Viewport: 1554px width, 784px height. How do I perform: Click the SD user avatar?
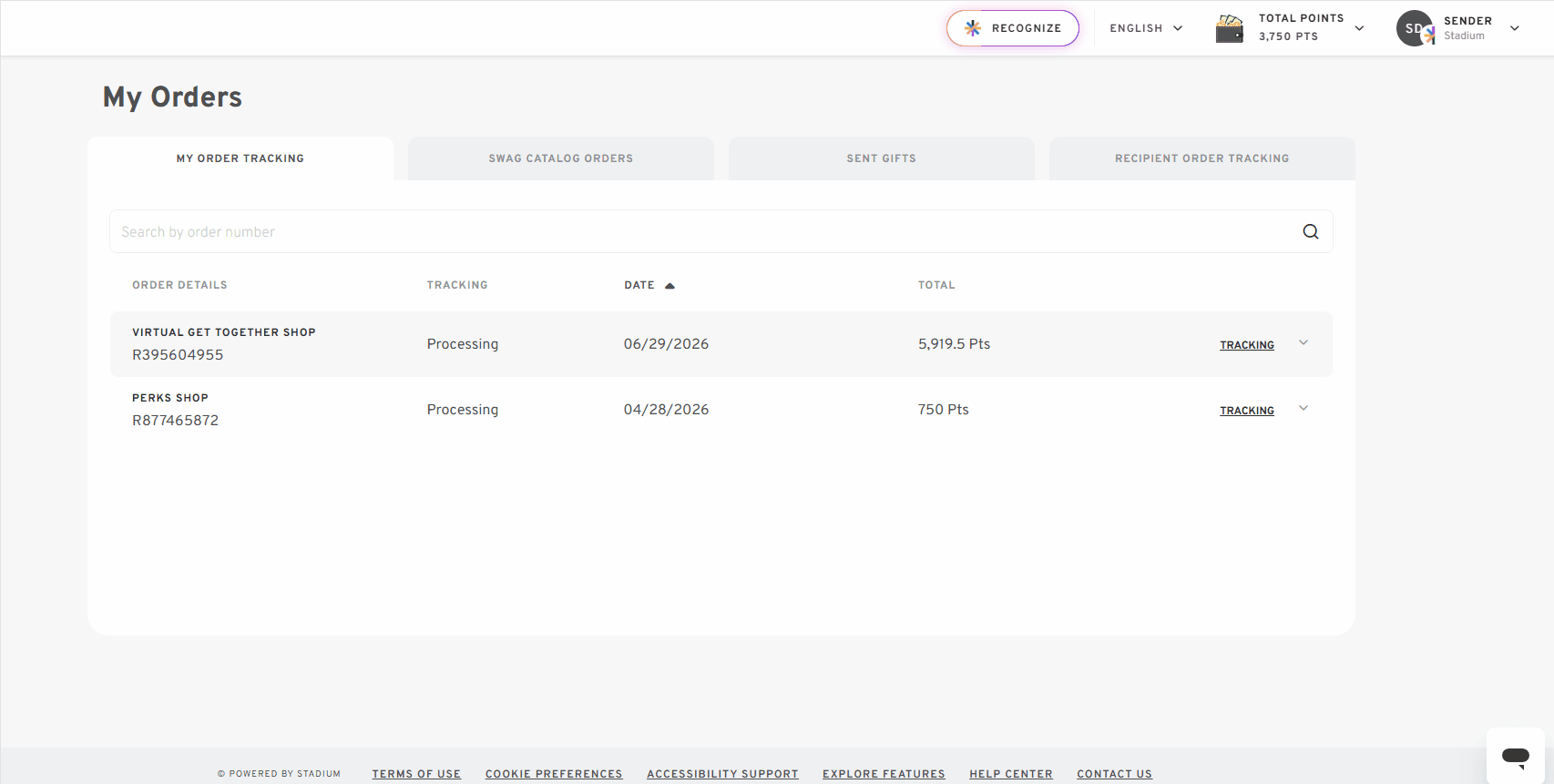(1415, 28)
